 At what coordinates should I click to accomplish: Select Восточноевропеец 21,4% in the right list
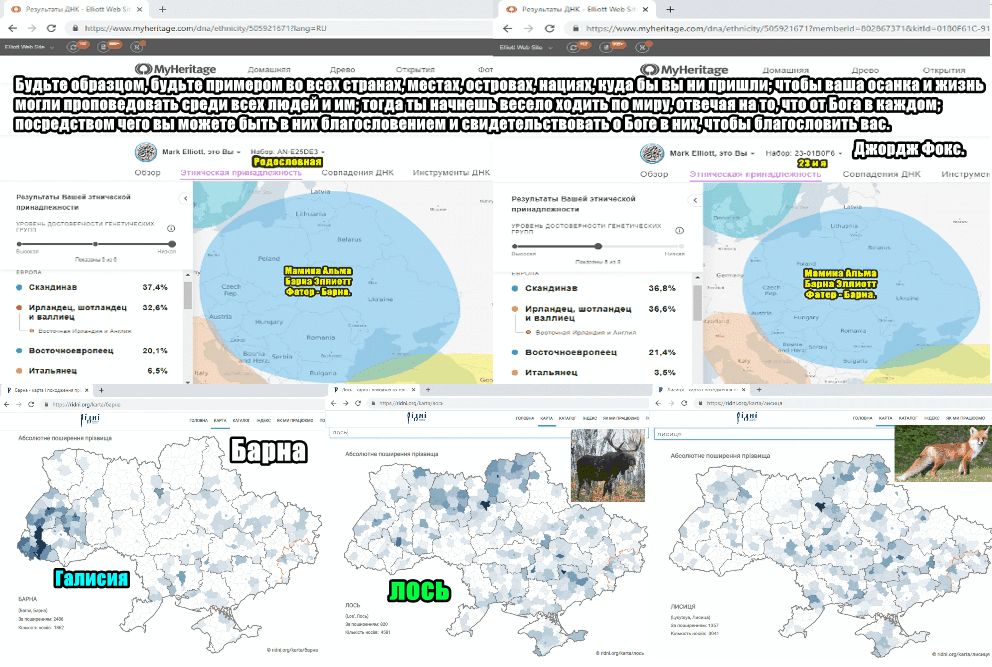(593, 352)
